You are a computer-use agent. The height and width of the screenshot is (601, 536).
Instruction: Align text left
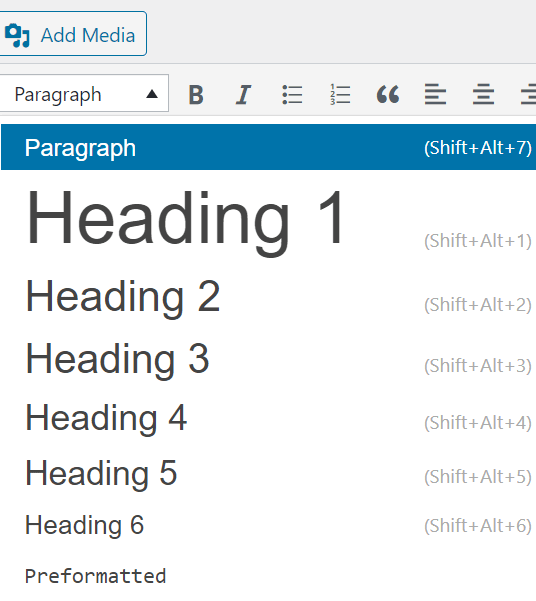coord(435,94)
